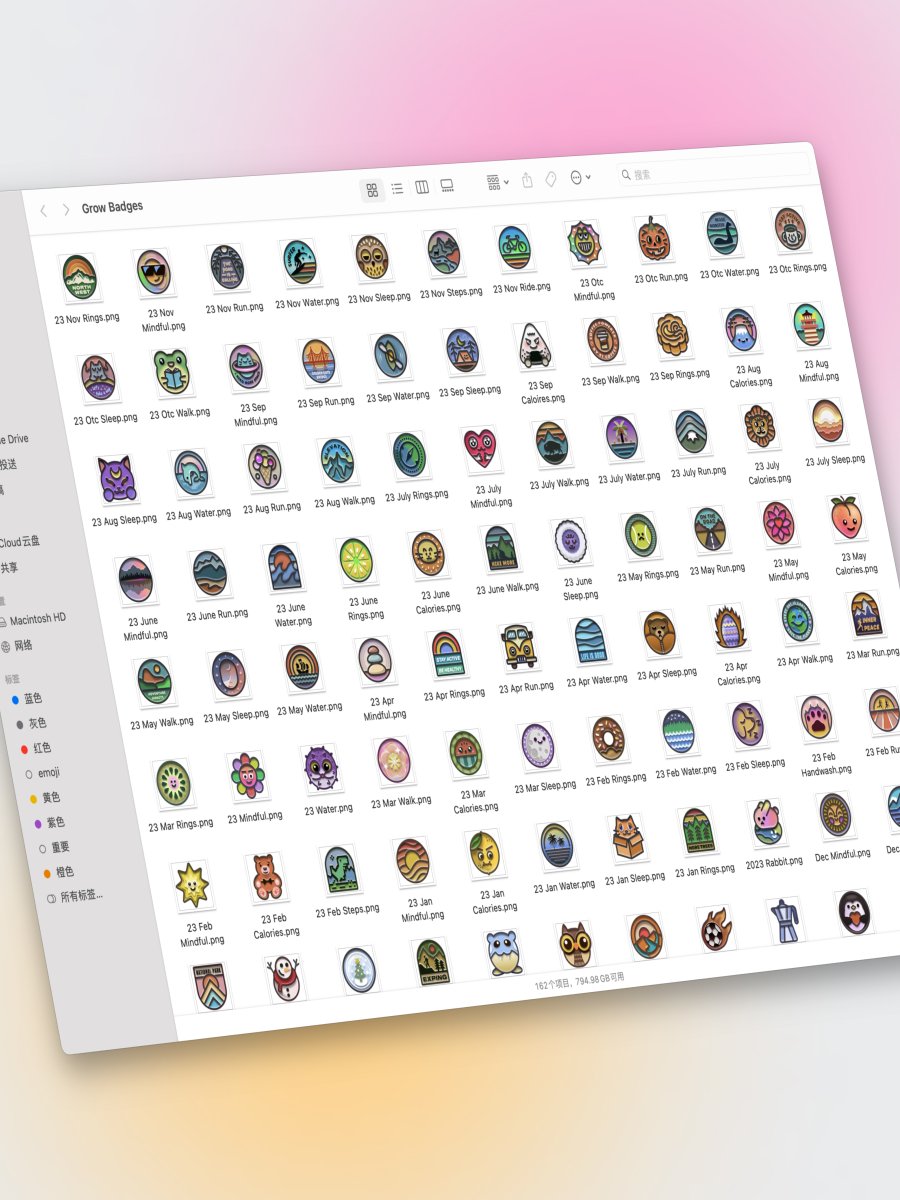Click the Share toolbar icon
Viewport: 900px width, 1200px height.
coord(527,180)
